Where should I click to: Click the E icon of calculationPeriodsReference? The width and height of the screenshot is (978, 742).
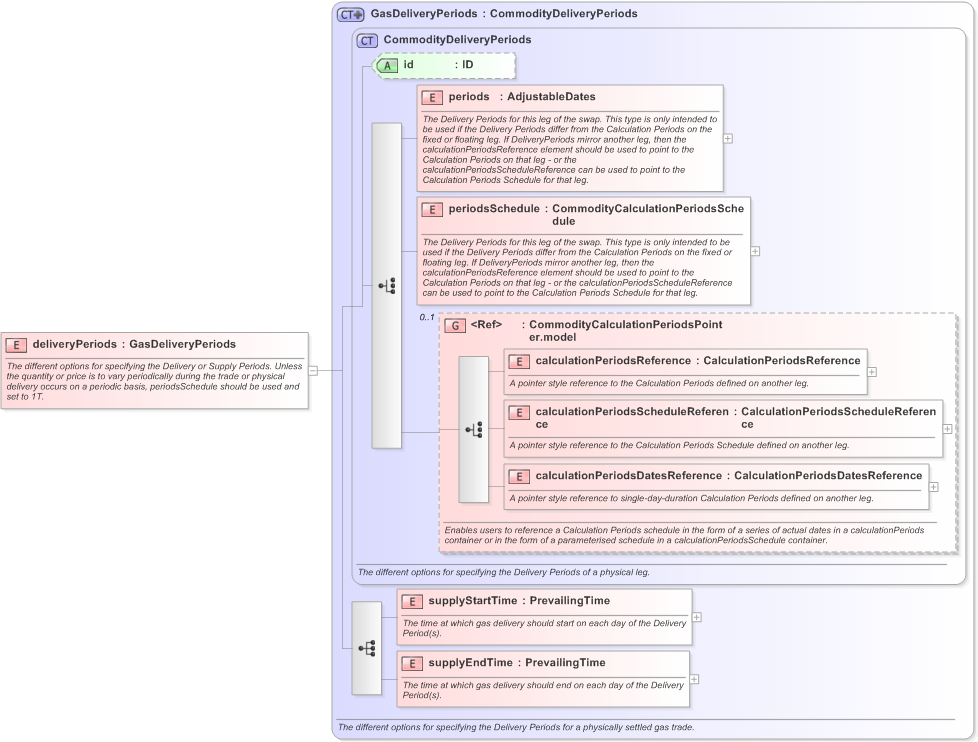(x=519, y=361)
